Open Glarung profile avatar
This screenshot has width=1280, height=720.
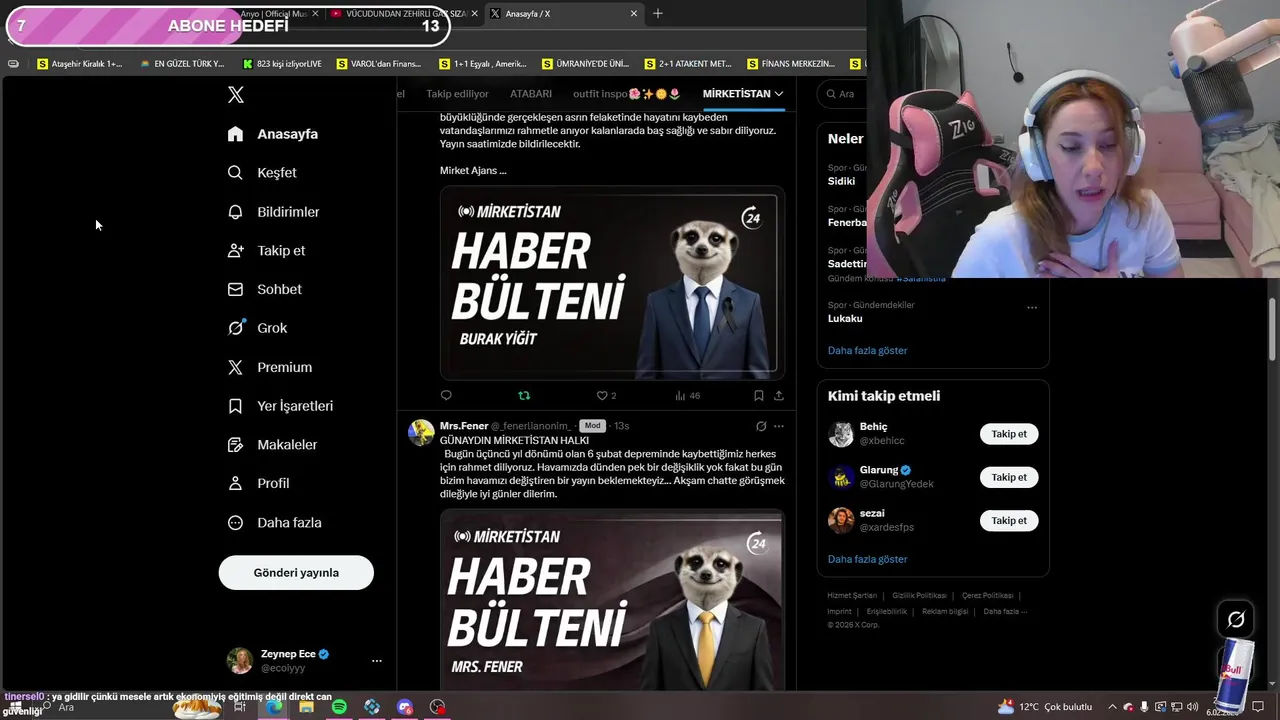(841, 477)
